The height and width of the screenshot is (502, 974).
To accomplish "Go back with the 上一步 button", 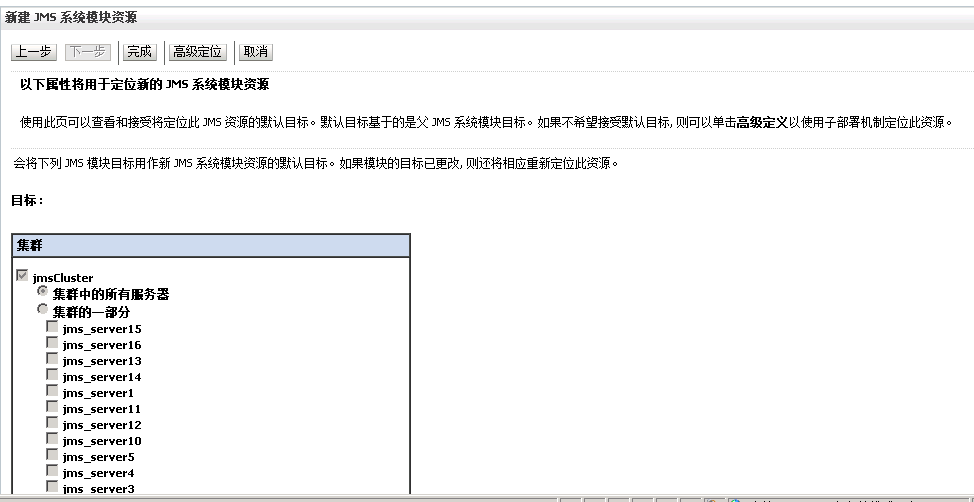I will 34,52.
